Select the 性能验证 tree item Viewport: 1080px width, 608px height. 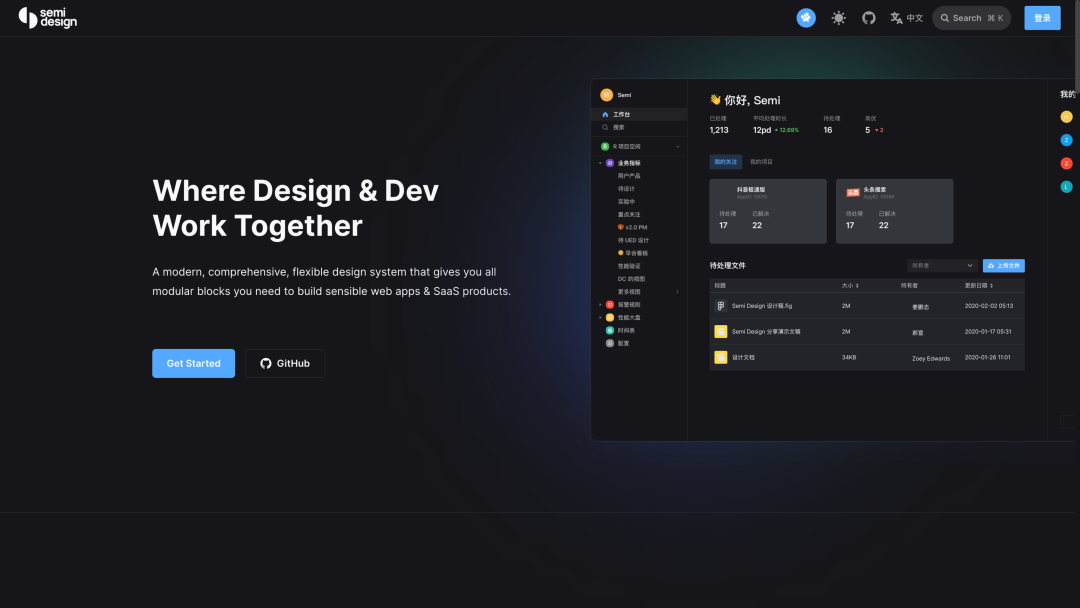[629, 266]
